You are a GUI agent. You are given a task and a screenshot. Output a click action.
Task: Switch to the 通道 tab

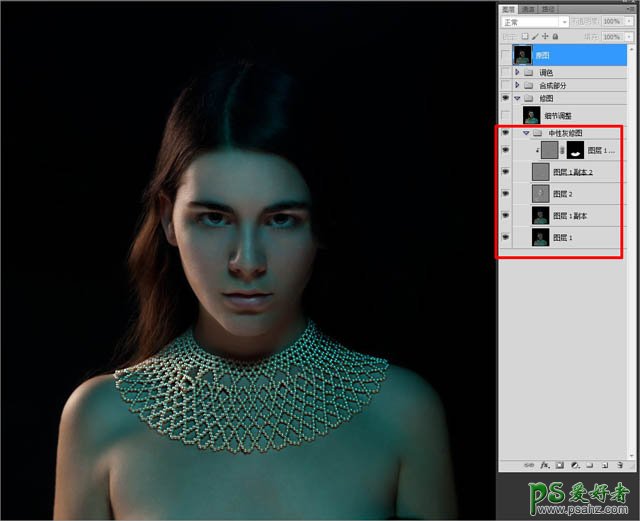point(528,9)
